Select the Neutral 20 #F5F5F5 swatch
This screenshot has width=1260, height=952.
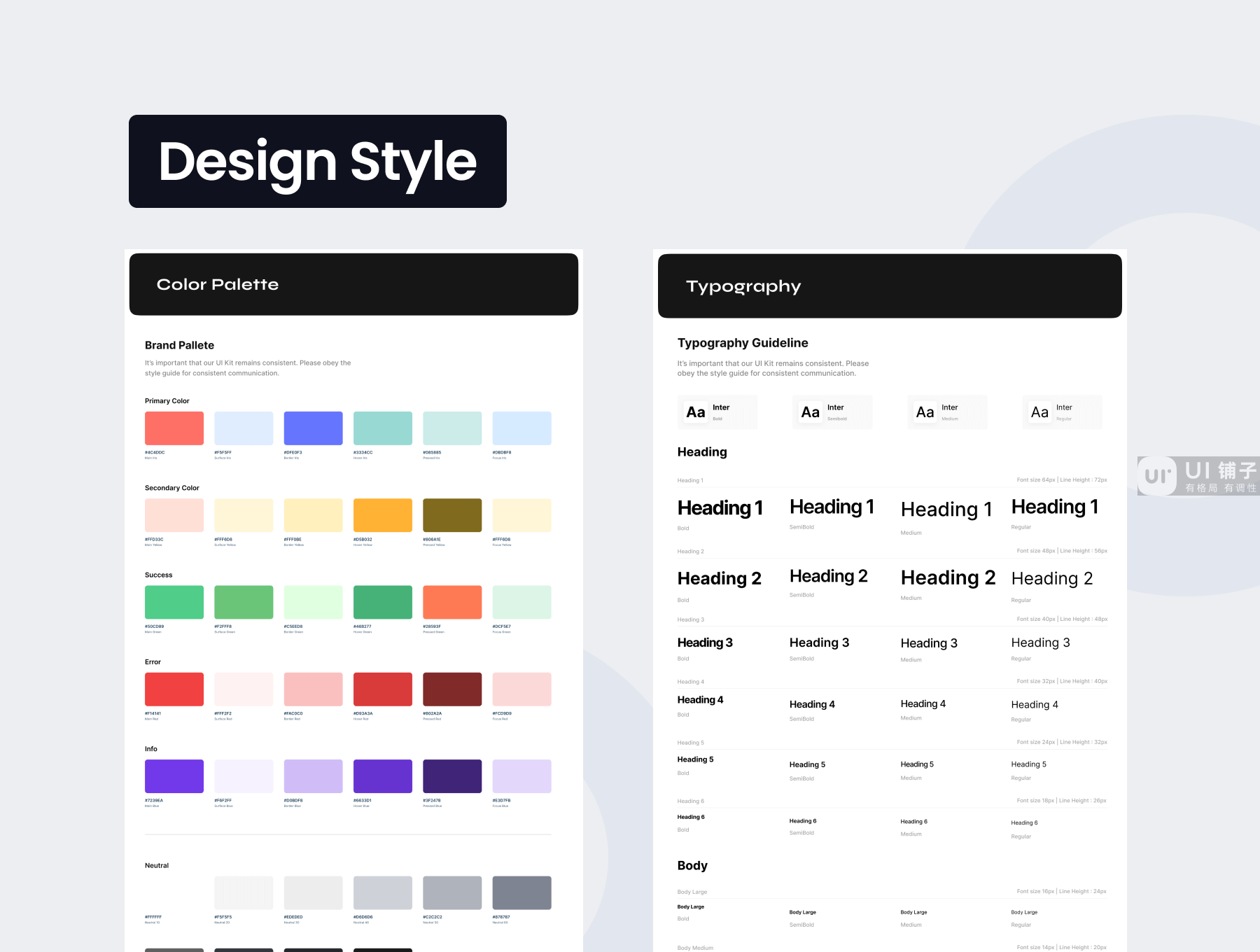[244, 893]
